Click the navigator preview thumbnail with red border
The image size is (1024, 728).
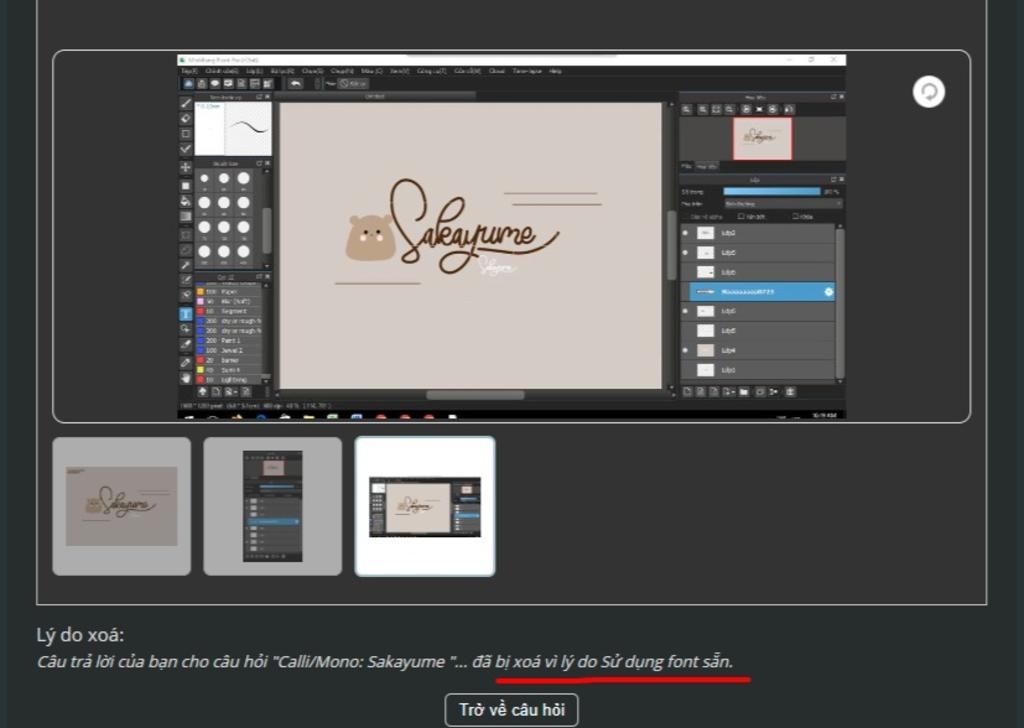(x=762, y=138)
